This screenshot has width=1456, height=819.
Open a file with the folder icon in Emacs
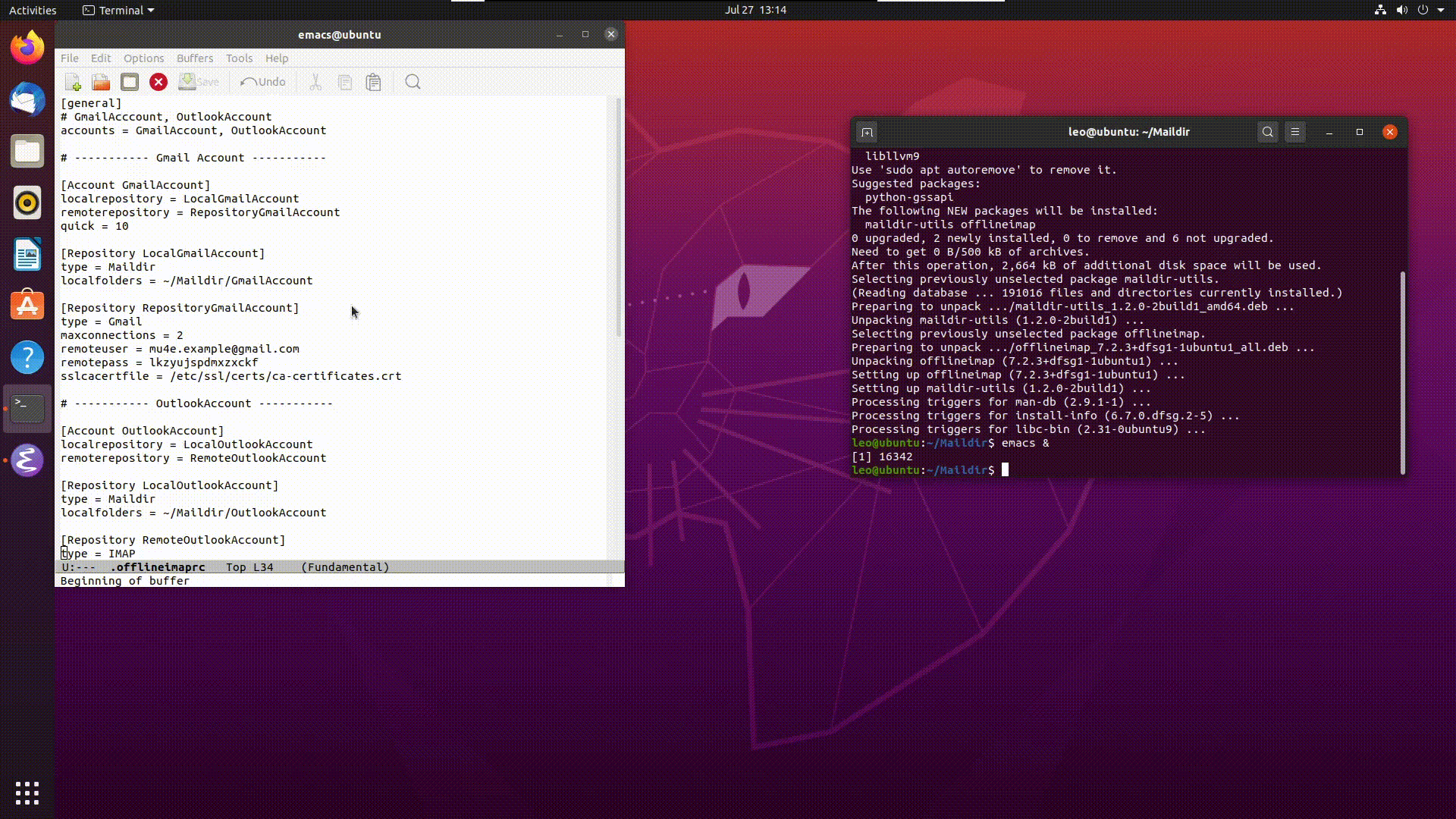click(101, 82)
